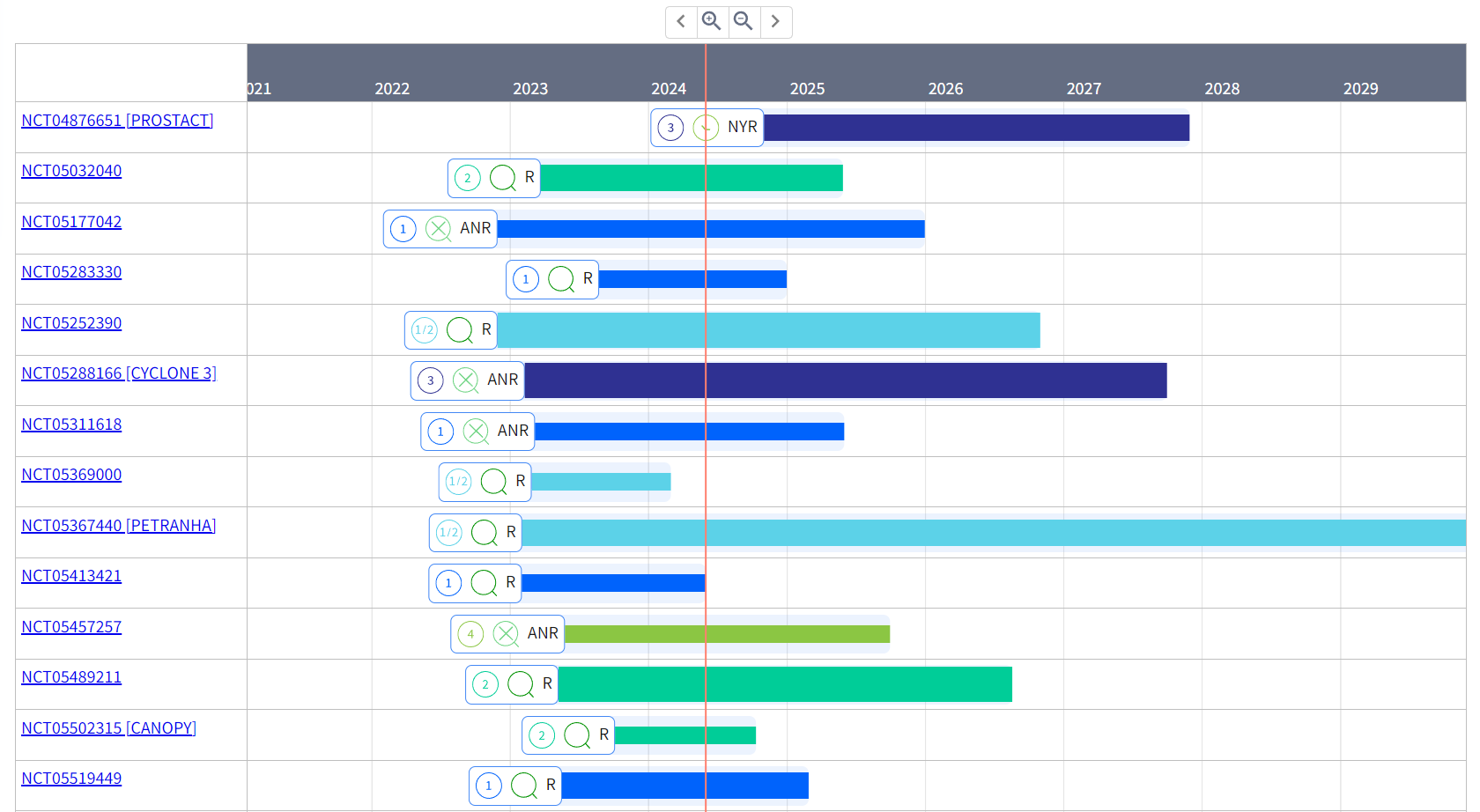
Task: Click phase 1 icon in NCT05311618 row
Action: point(440,432)
